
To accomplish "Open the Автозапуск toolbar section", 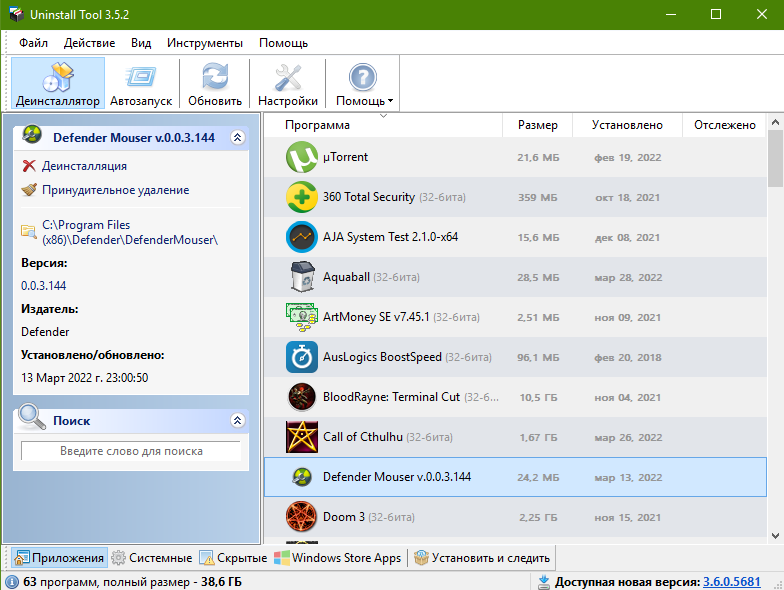I will coord(141,83).
